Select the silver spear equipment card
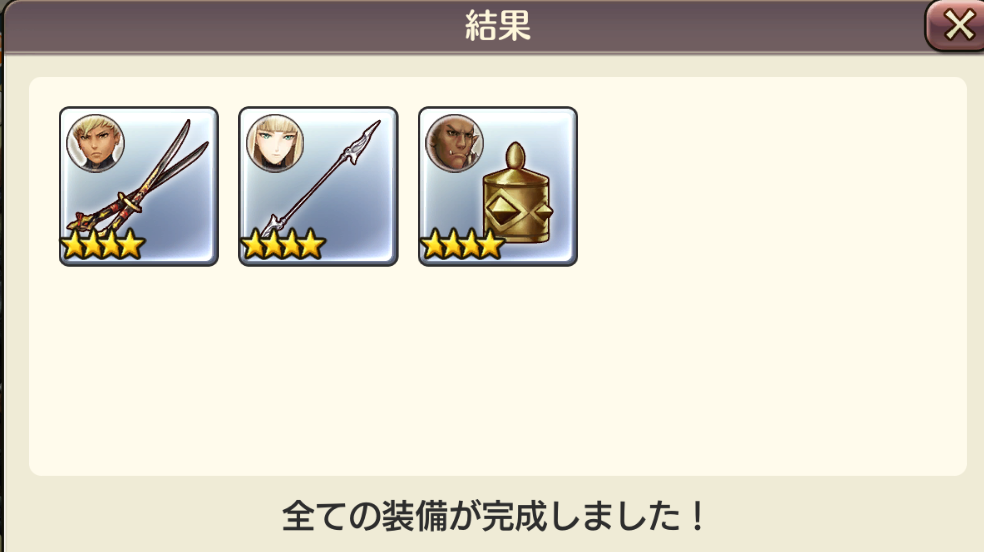This screenshot has height=552, width=984. point(318,186)
